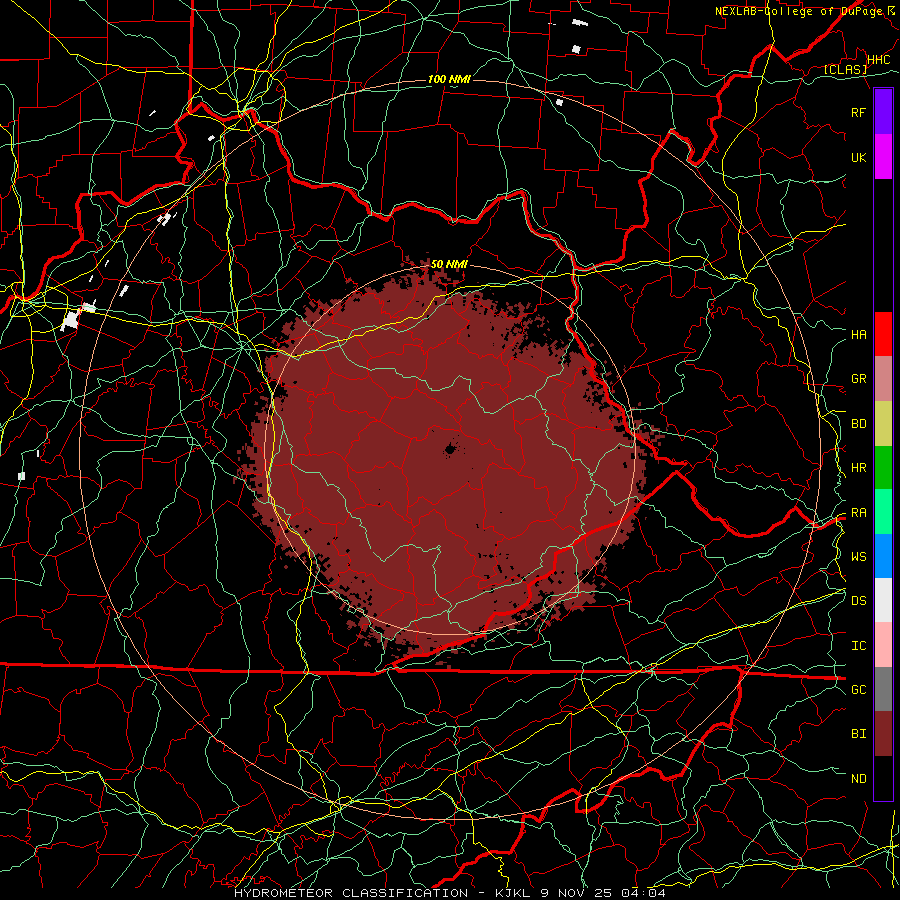Click the [CLAS] units label

click(845, 69)
